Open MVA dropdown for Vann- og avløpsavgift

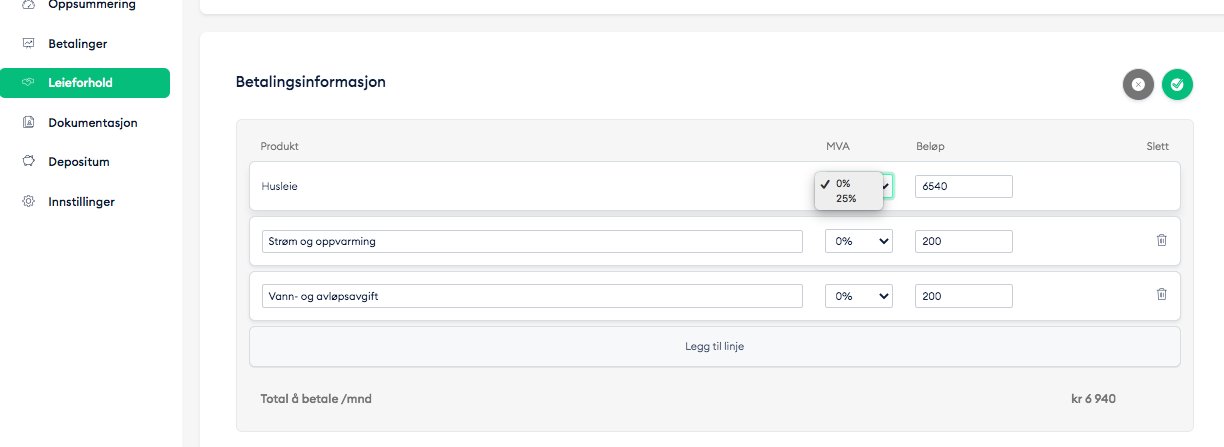click(858, 296)
